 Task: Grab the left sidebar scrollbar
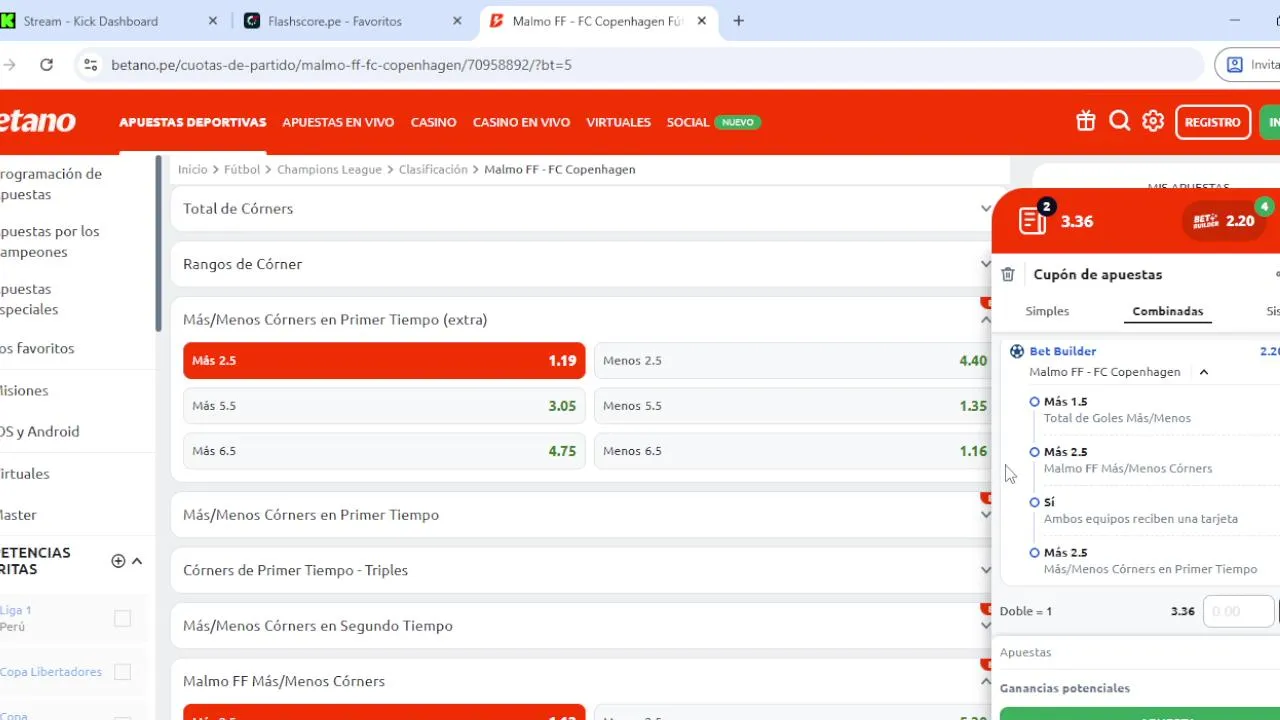158,243
